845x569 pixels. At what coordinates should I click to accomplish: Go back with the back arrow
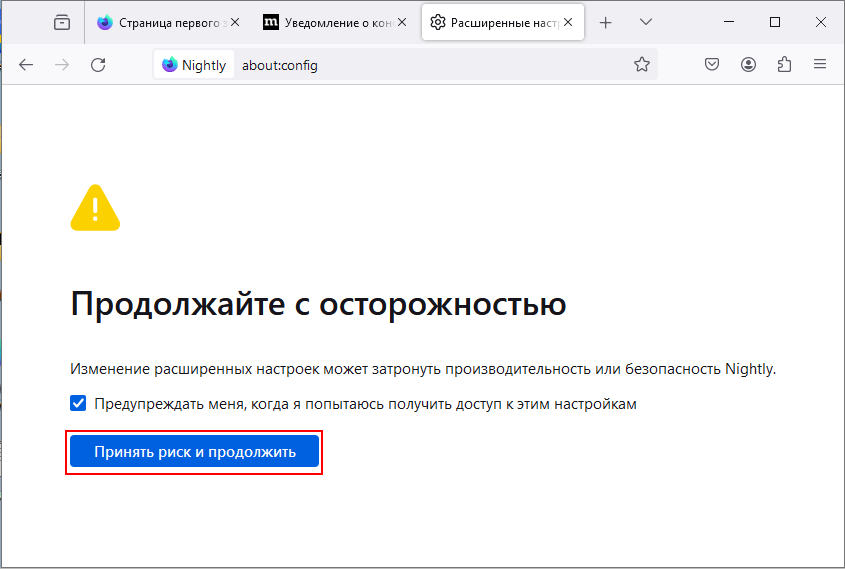point(26,65)
